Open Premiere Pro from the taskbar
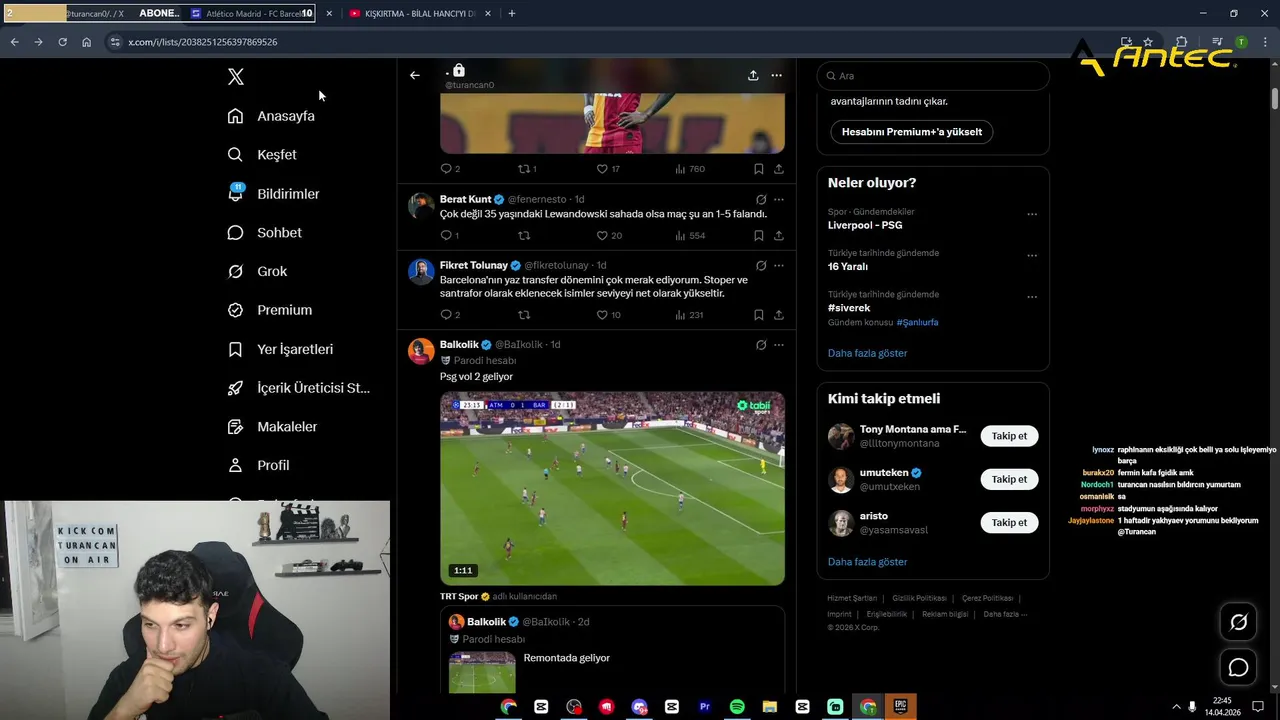 tap(704, 706)
